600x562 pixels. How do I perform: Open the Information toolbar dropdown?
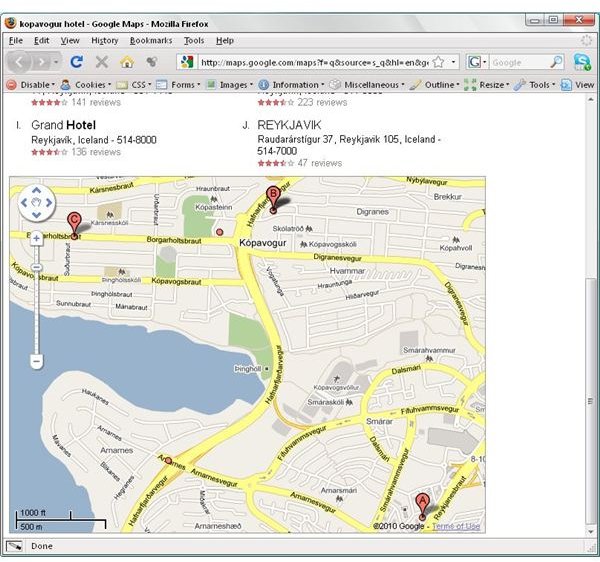(292, 85)
